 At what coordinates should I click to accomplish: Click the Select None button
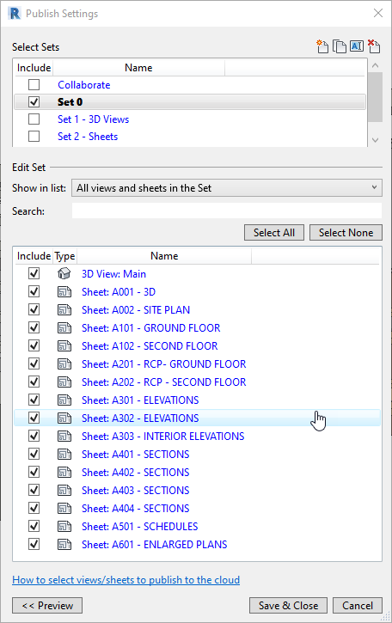(346, 232)
